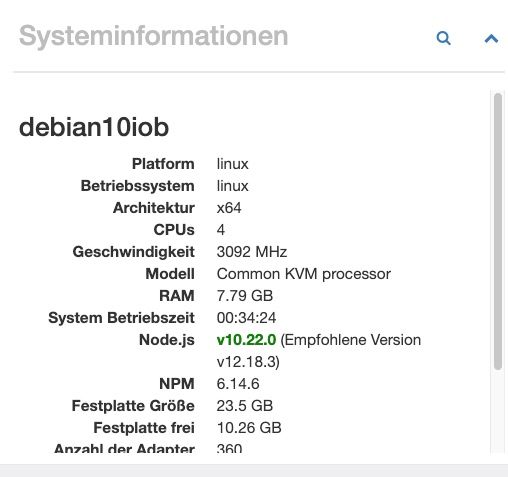This screenshot has height=477, width=508.
Task: Select model text Common KVM processor
Action: click(304, 274)
